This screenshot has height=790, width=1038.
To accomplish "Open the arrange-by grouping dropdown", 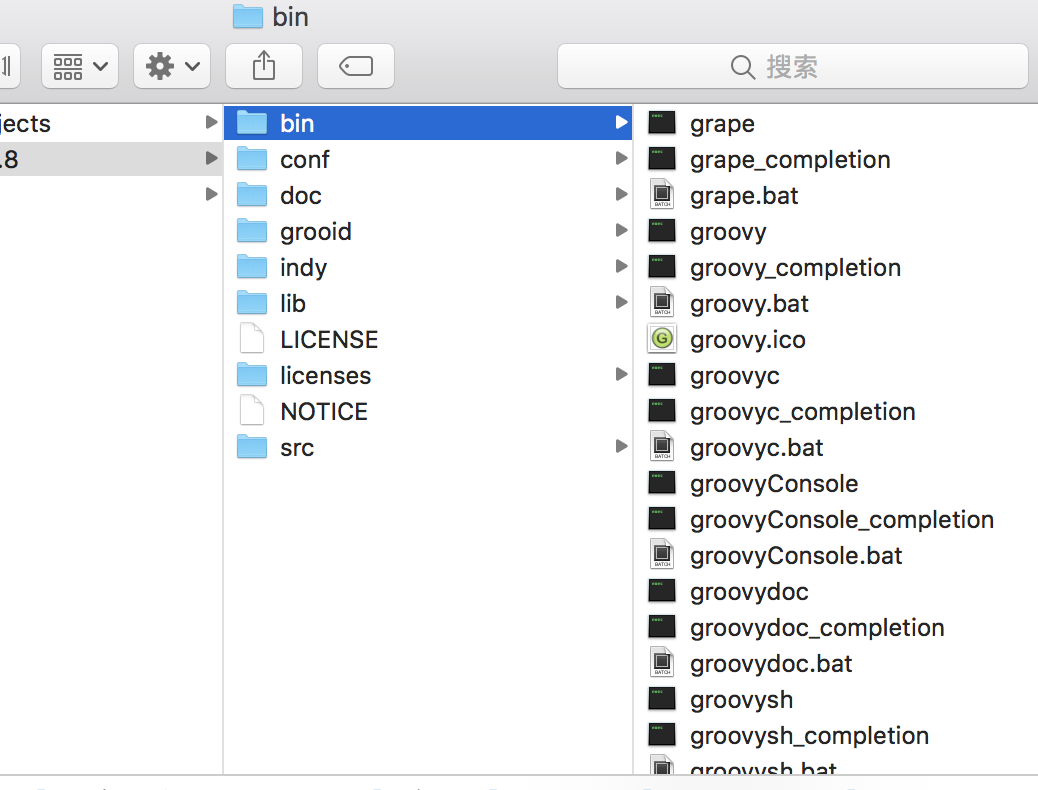I will point(79,66).
